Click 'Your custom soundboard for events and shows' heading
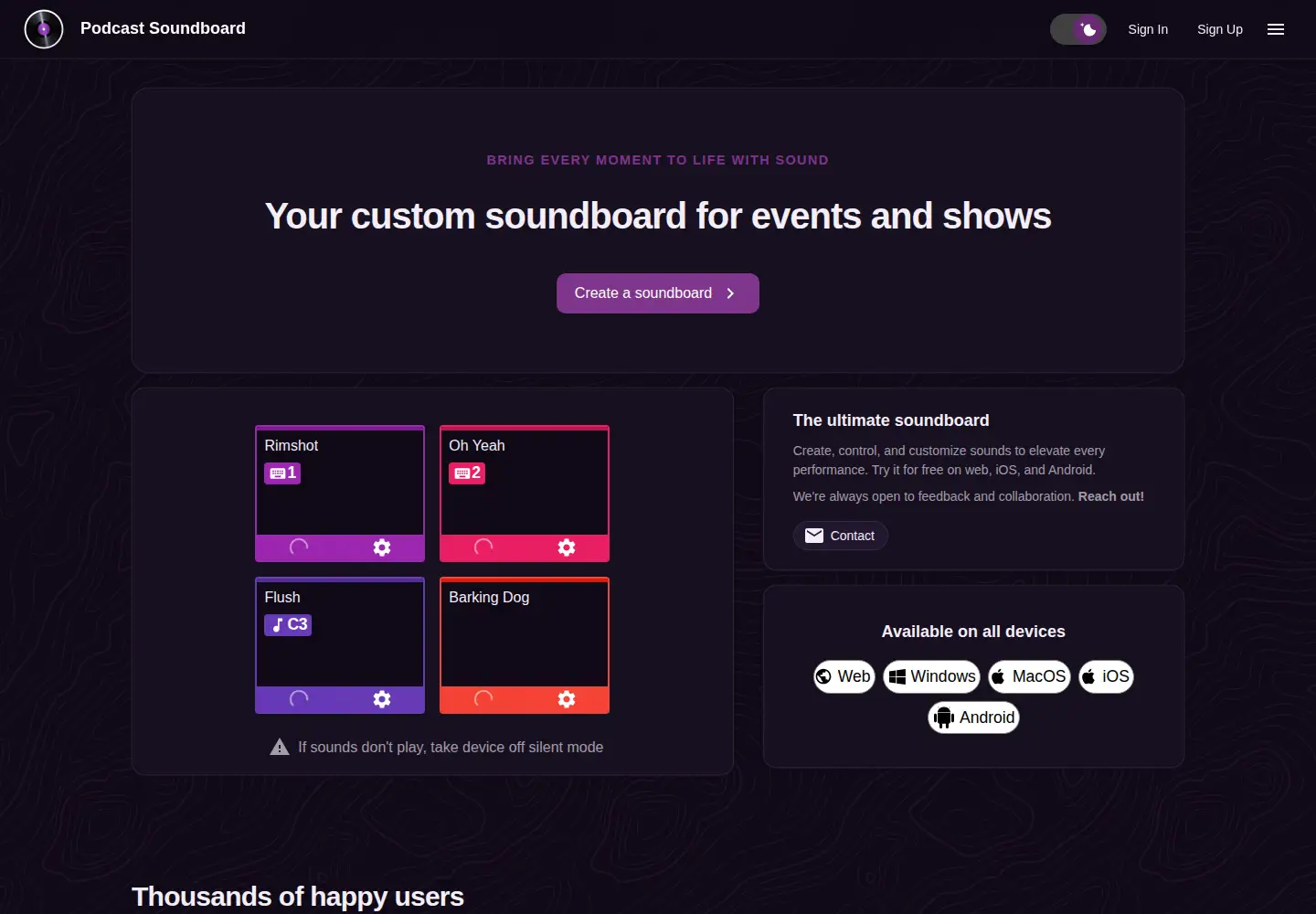The image size is (1316, 914). [x=658, y=217]
